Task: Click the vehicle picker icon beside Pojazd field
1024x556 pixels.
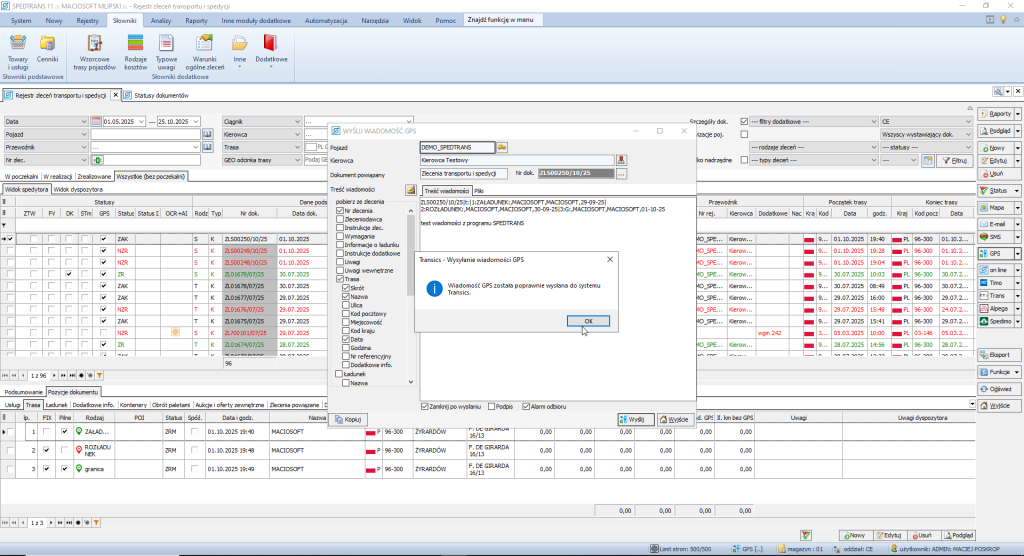Action: tap(502, 147)
